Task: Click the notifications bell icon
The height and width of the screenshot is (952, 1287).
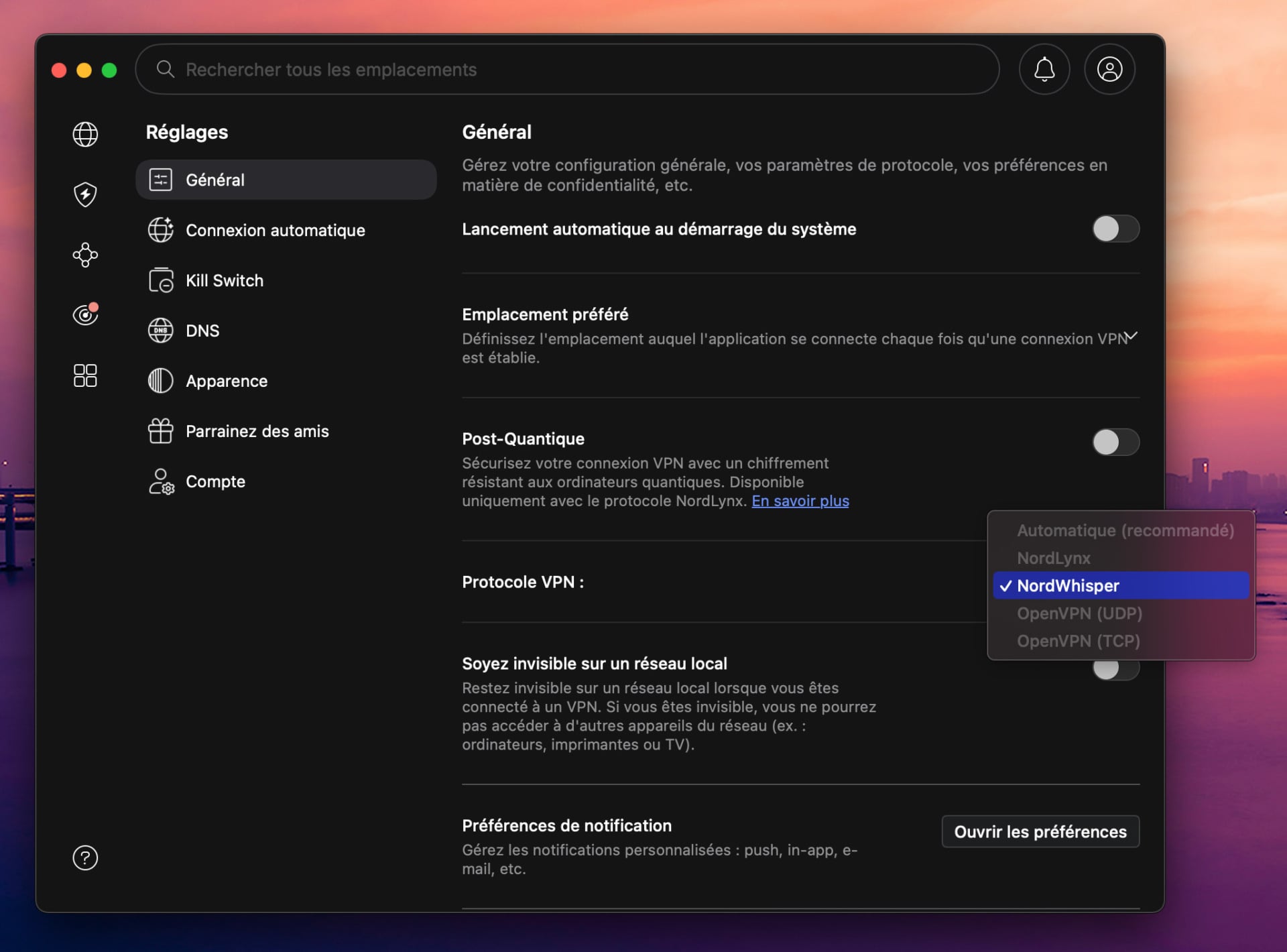Action: click(1044, 69)
